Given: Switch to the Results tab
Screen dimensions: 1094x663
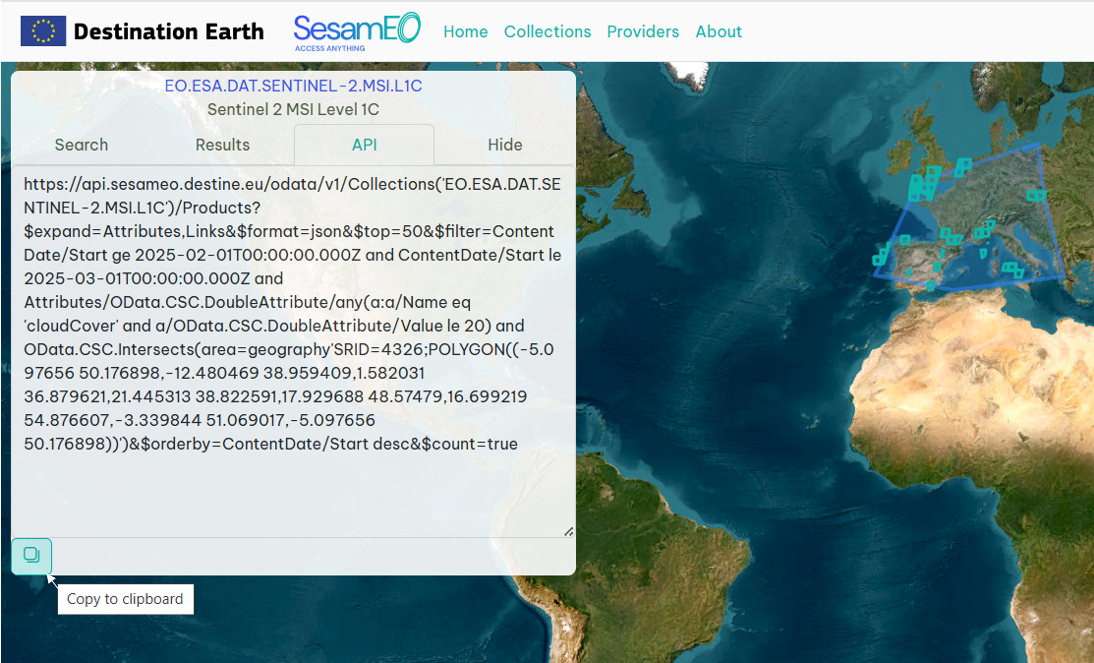Looking at the screenshot, I should coord(222,145).
